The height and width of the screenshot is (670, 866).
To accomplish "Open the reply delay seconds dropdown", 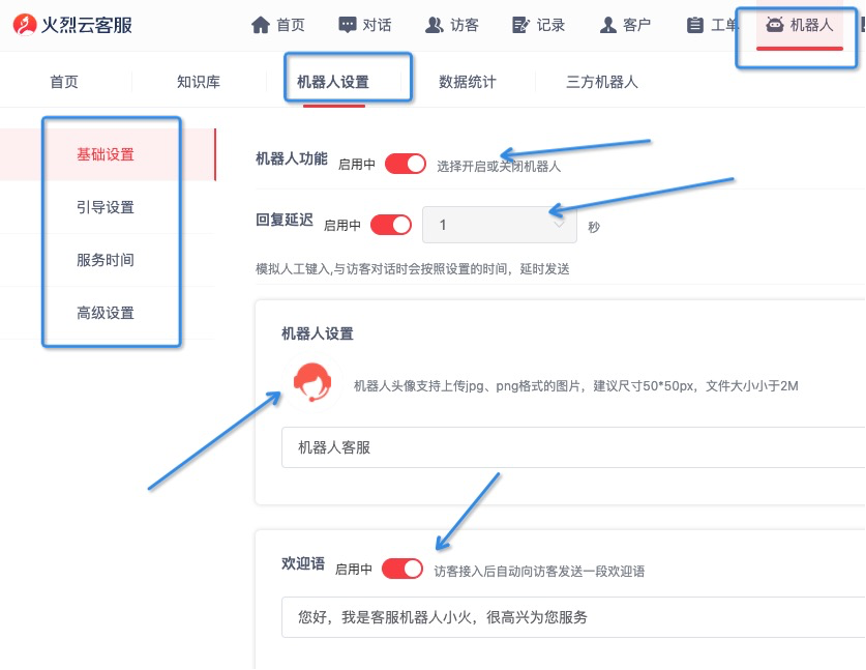I will pos(499,225).
